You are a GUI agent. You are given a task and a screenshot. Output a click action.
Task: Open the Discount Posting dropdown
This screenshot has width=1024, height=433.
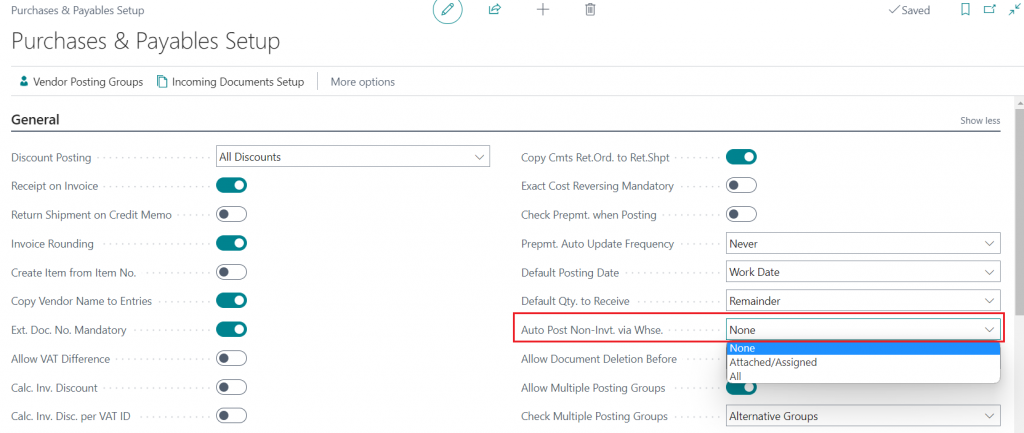(353, 157)
